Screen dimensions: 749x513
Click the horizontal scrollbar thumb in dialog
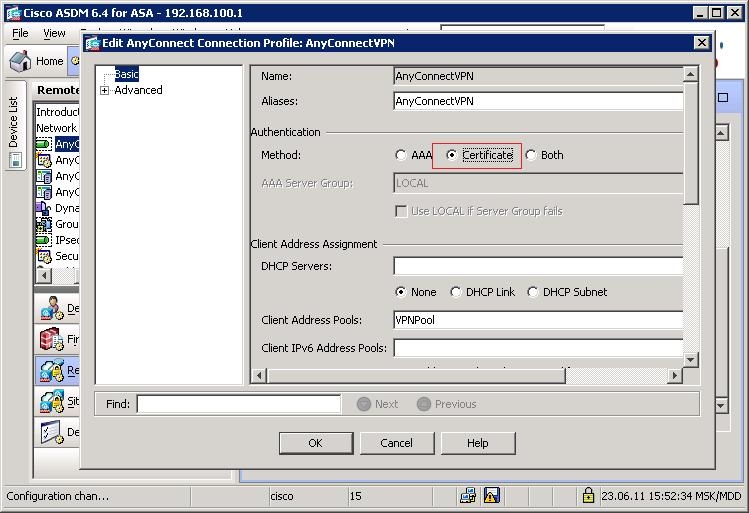[416, 375]
